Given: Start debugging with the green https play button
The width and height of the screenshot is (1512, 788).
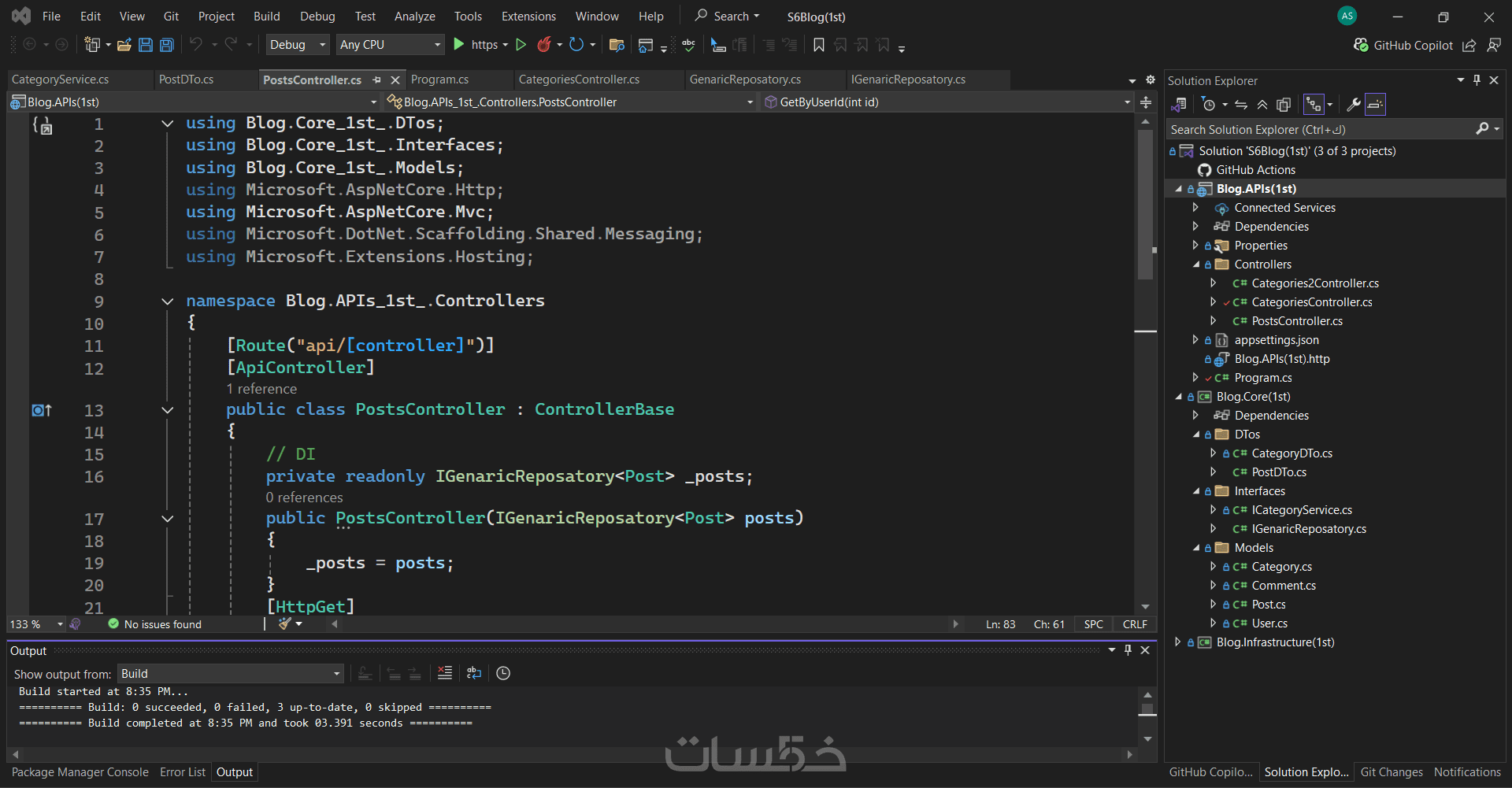Looking at the screenshot, I should [x=476, y=45].
